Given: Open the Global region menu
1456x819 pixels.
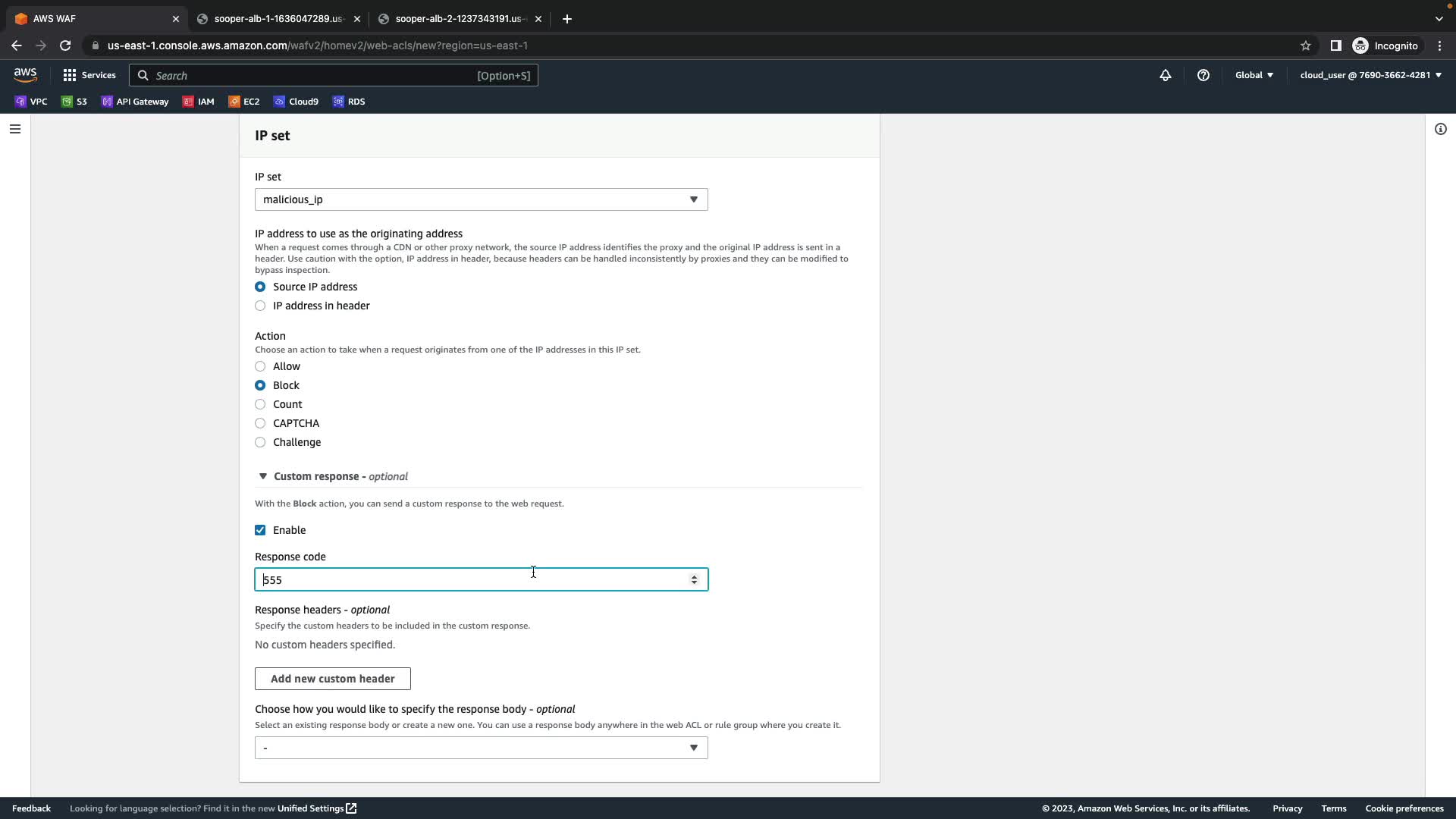Looking at the screenshot, I should pyautogui.click(x=1254, y=75).
